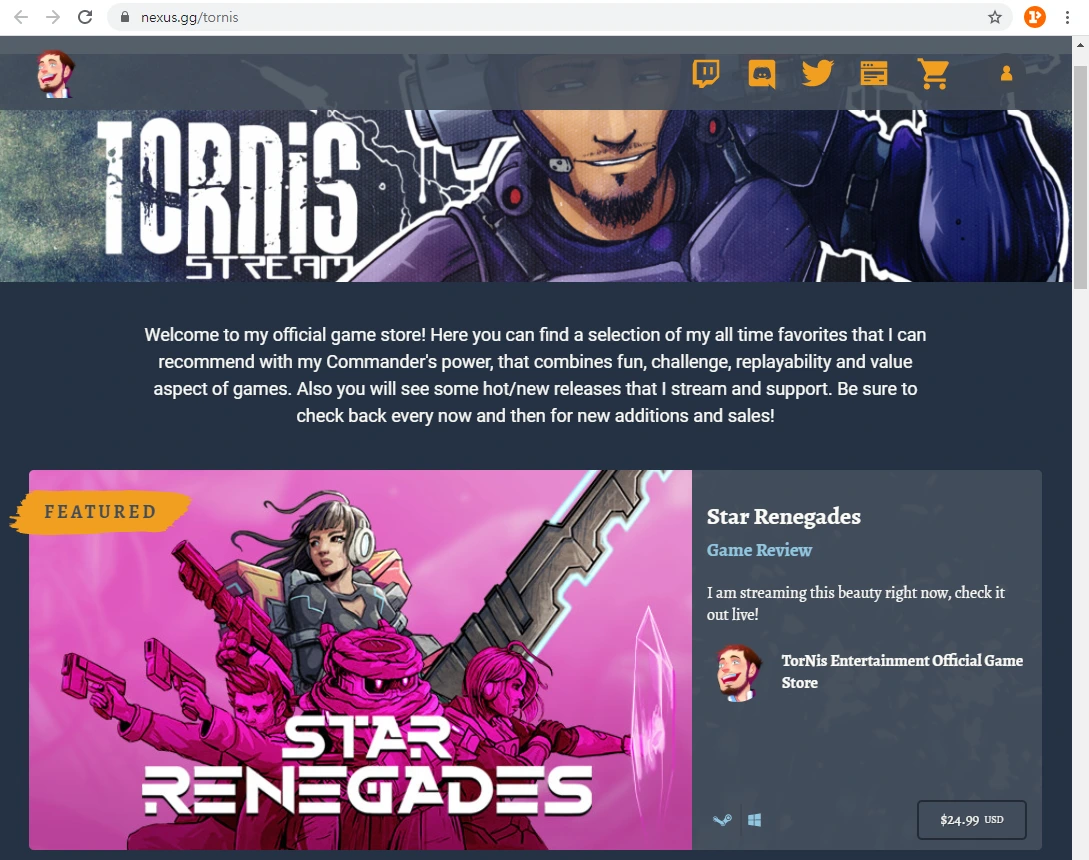The height and width of the screenshot is (860, 1089).
Task: Open the Twitter profile icon
Action: point(817,73)
